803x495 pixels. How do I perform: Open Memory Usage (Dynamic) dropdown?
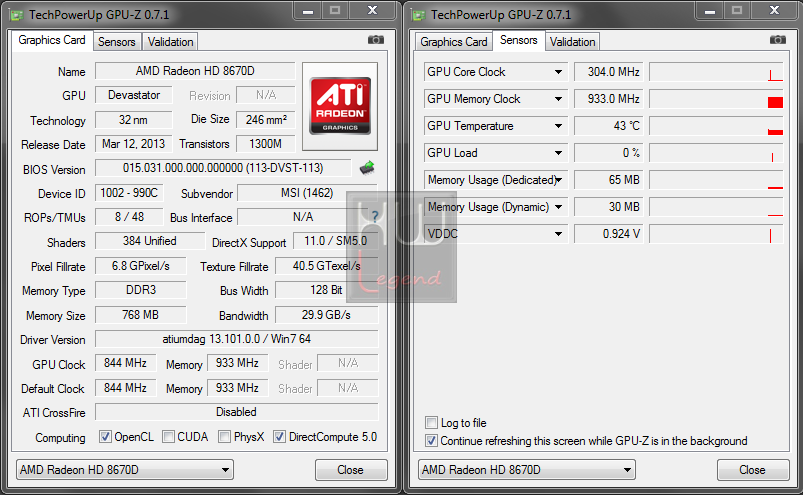(x=558, y=207)
